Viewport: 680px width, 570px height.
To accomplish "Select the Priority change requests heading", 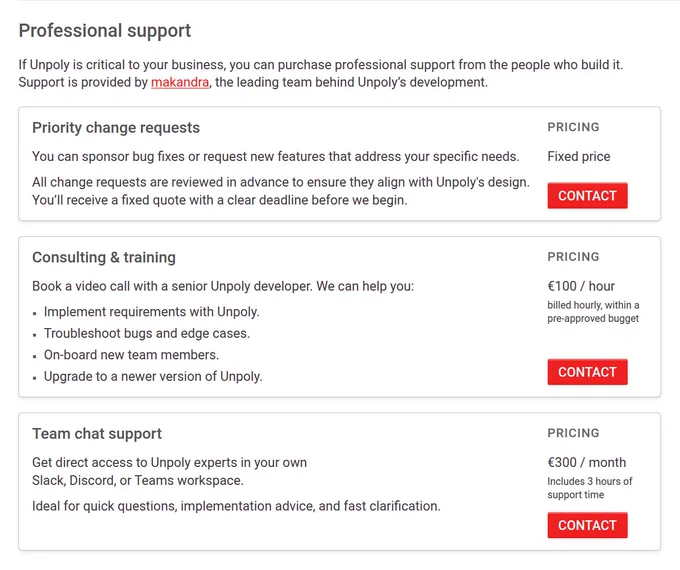I will pyautogui.click(x=116, y=128).
